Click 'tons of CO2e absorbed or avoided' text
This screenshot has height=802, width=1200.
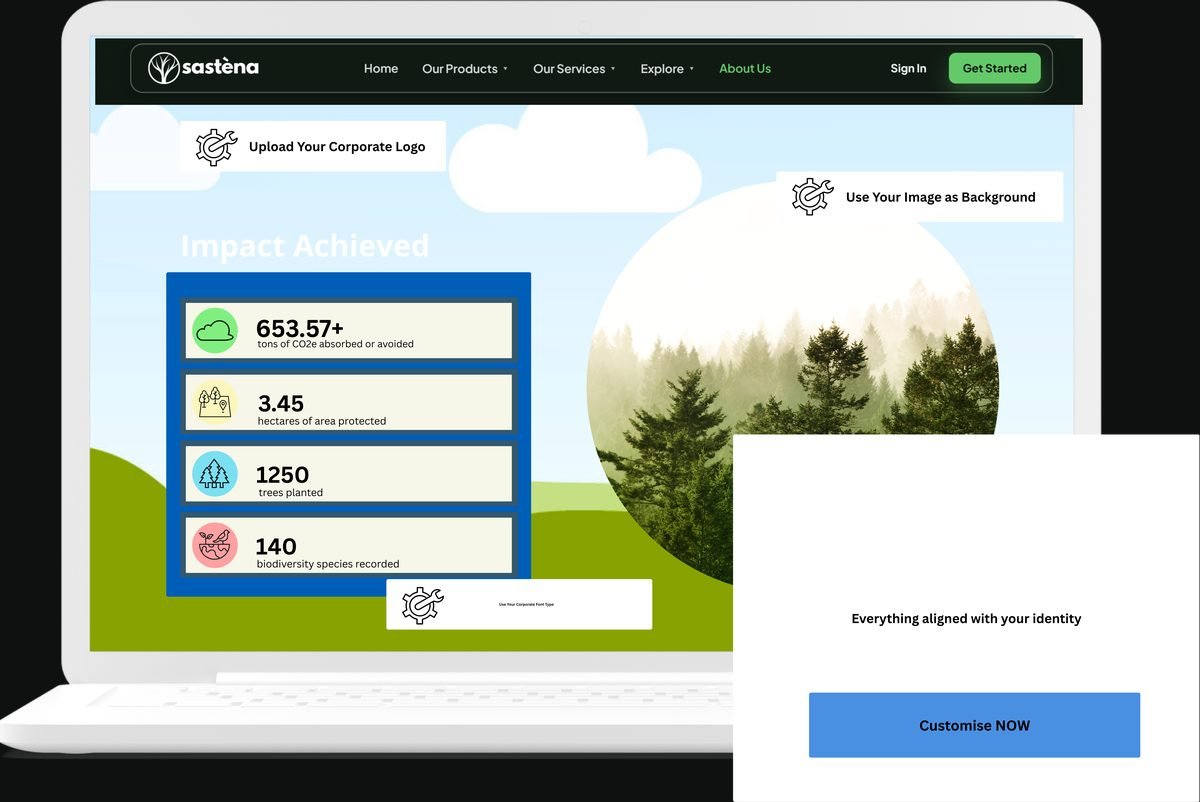pyautogui.click(x=336, y=344)
